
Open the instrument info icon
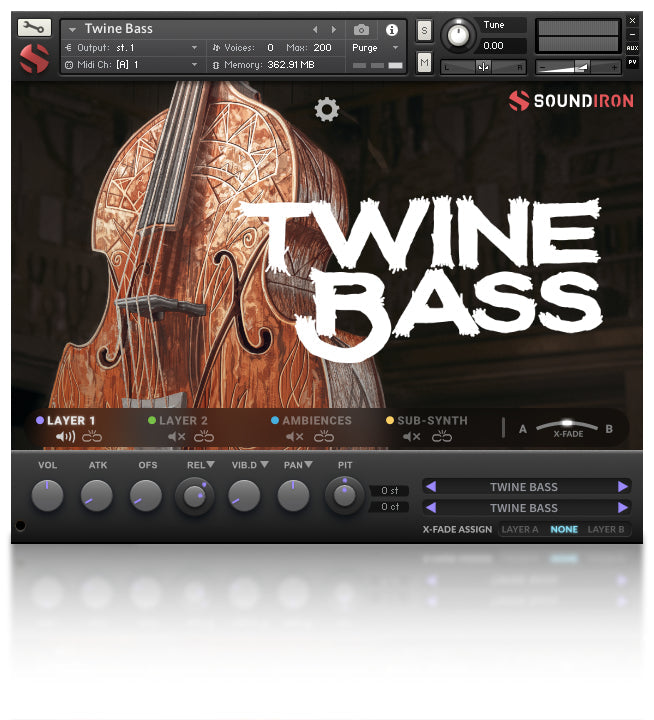coord(391,30)
